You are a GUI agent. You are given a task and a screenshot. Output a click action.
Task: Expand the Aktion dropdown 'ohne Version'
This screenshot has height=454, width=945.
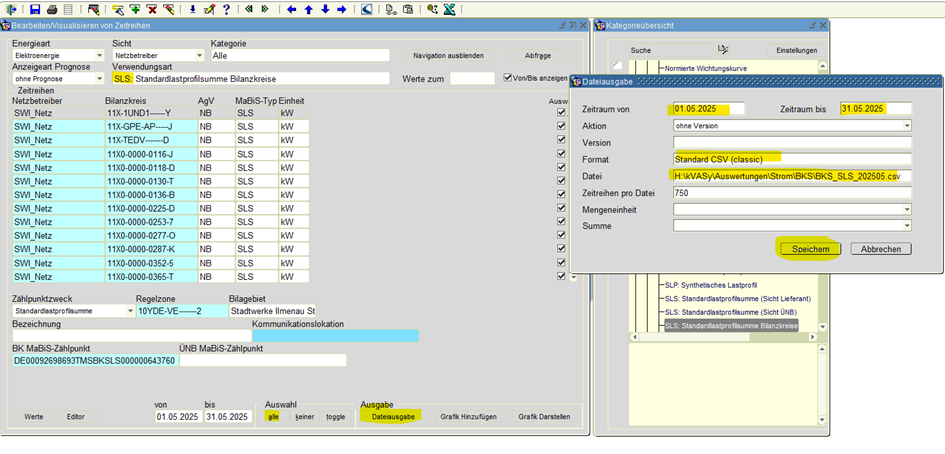pos(906,126)
